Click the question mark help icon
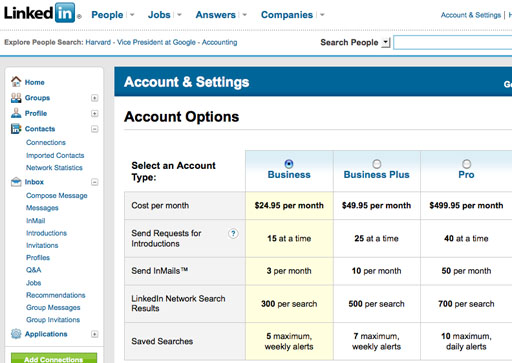Viewport: 512px width, 363px height. click(233, 234)
